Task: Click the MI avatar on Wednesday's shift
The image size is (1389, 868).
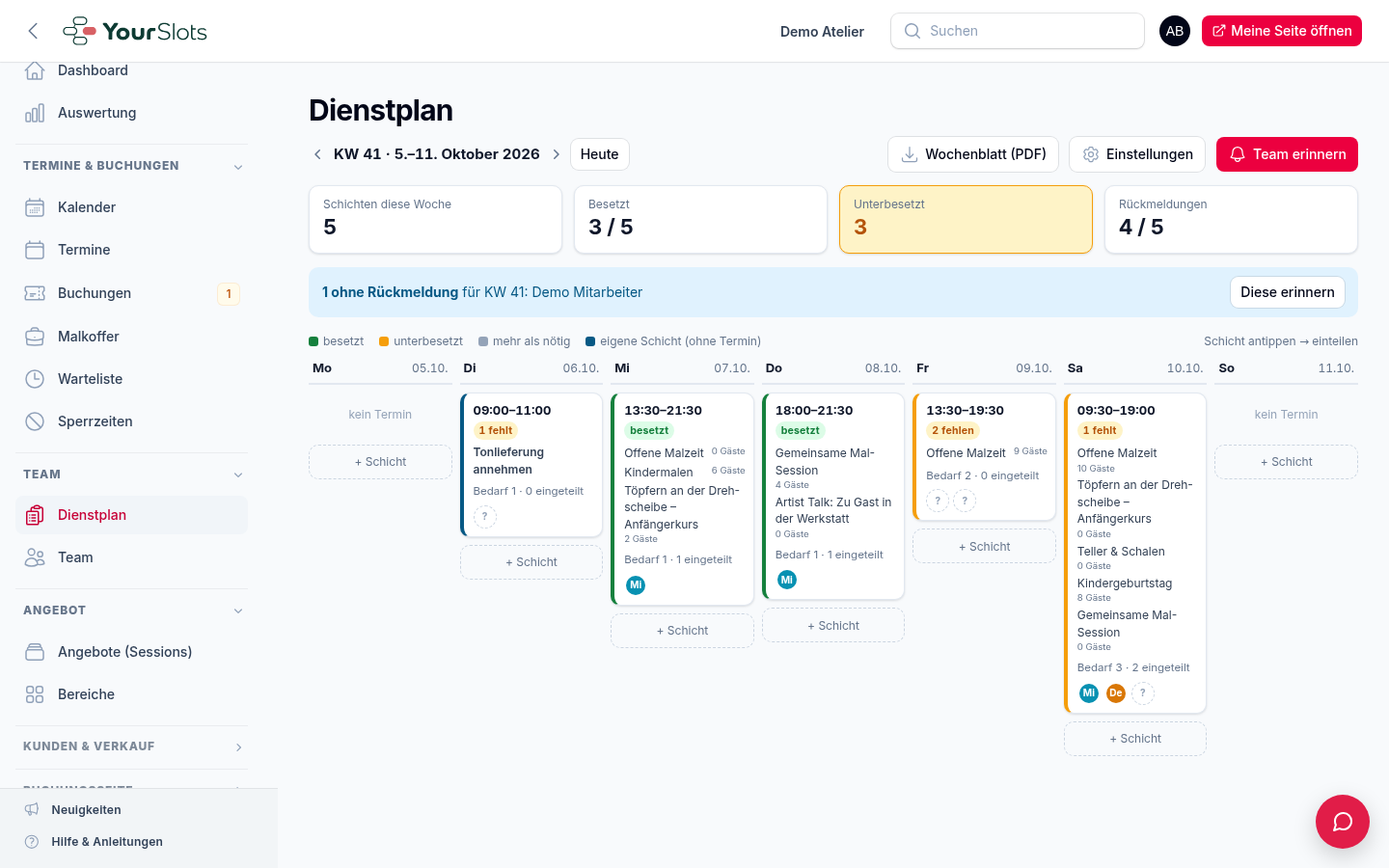Action: pos(636,585)
